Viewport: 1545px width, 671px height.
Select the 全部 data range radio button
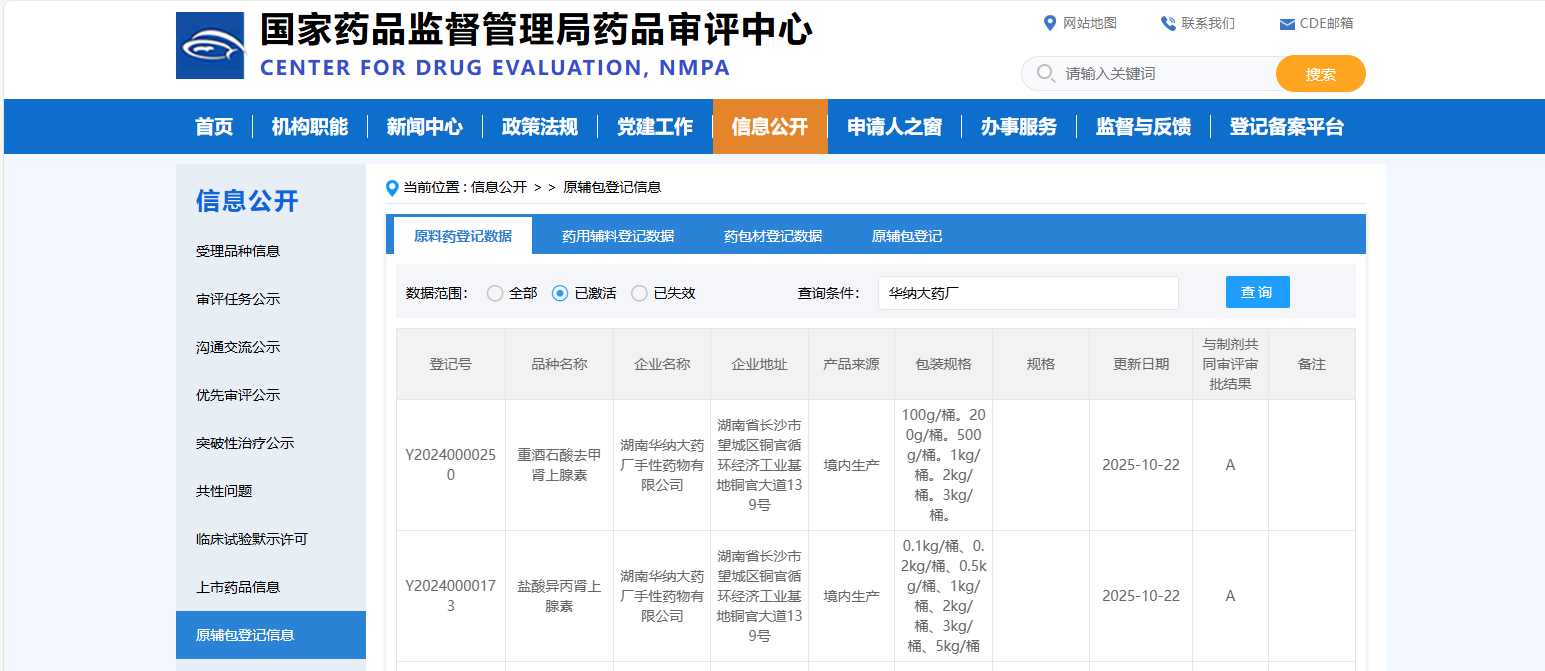(495, 293)
